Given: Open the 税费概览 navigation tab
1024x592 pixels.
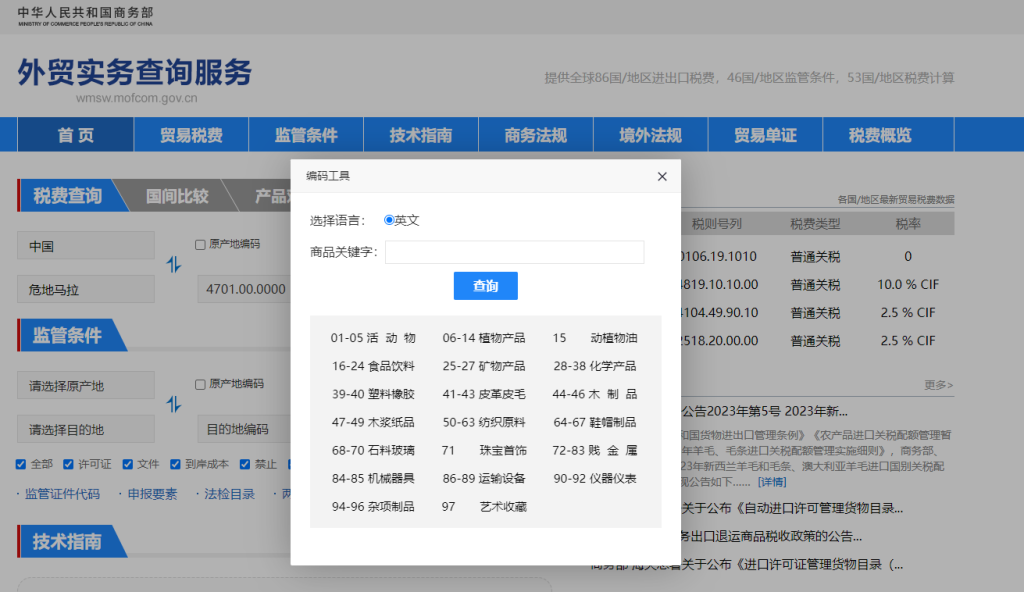Looking at the screenshot, I should tap(880, 135).
